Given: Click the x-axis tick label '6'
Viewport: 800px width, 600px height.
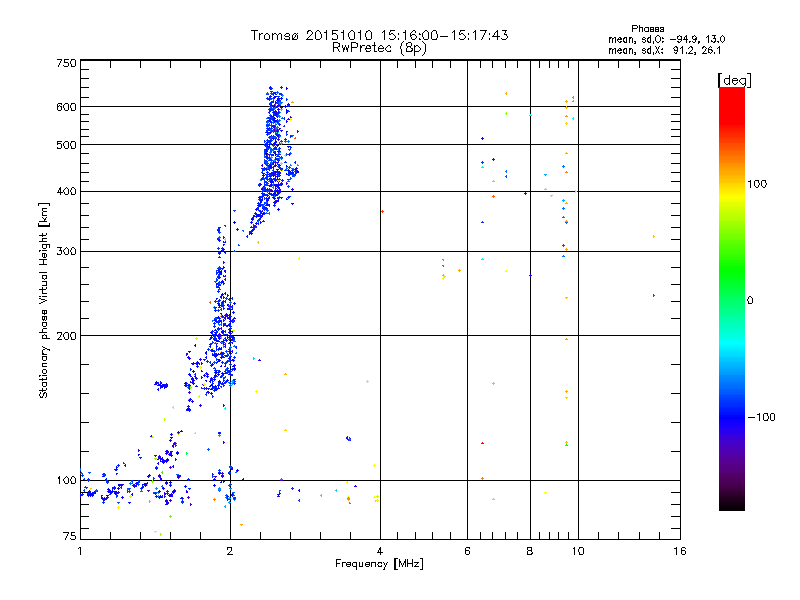Looking at the screenshot, I should [x=467, y=551].
